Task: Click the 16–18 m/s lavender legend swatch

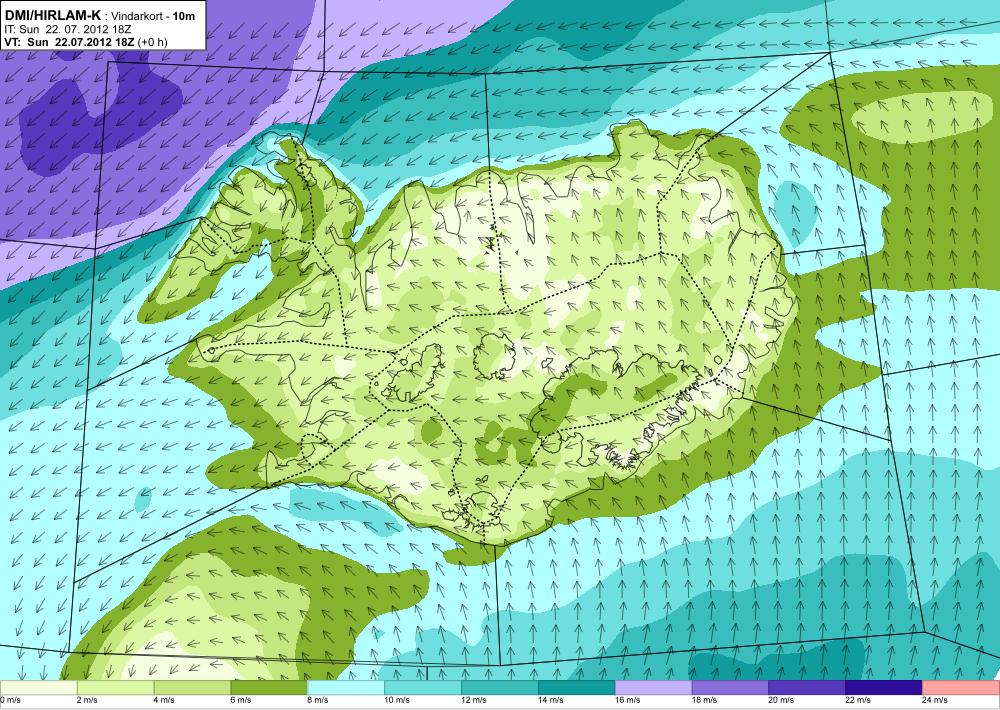Action: coord(654,688)
